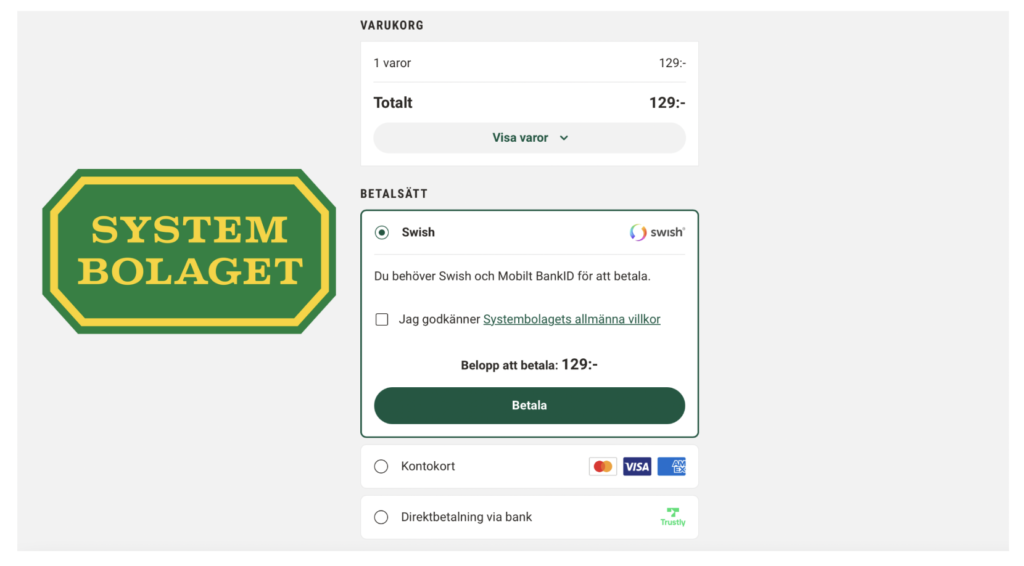
Task: Click the American Express card icon
Action: tap(672, 466)
